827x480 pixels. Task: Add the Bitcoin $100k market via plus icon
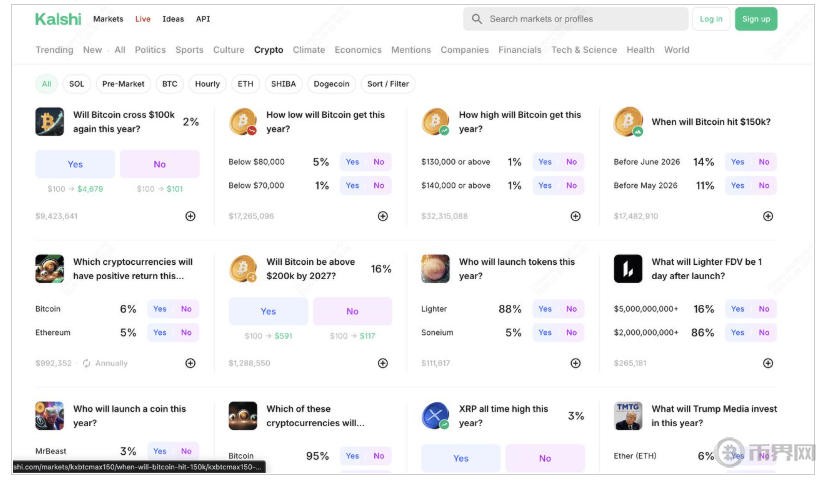click(x=190, y=216)
